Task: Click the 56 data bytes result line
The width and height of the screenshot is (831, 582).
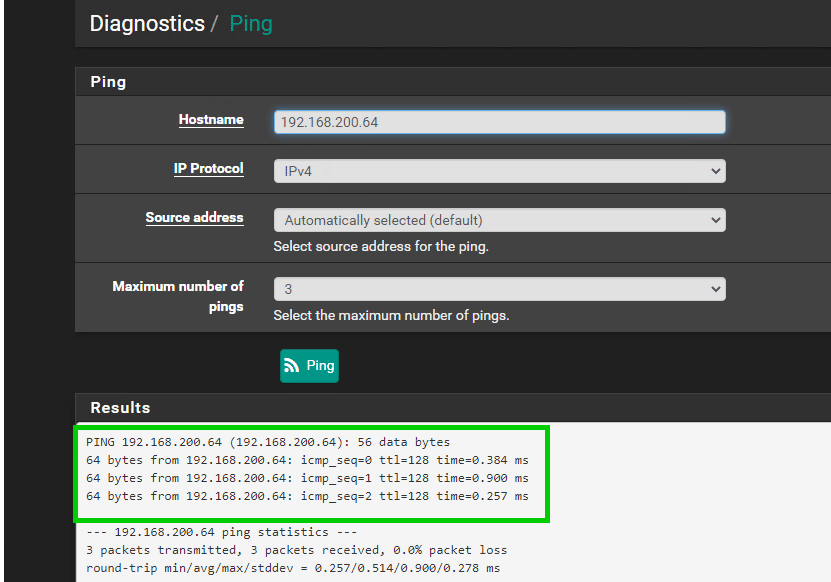Action: [268, 442]
